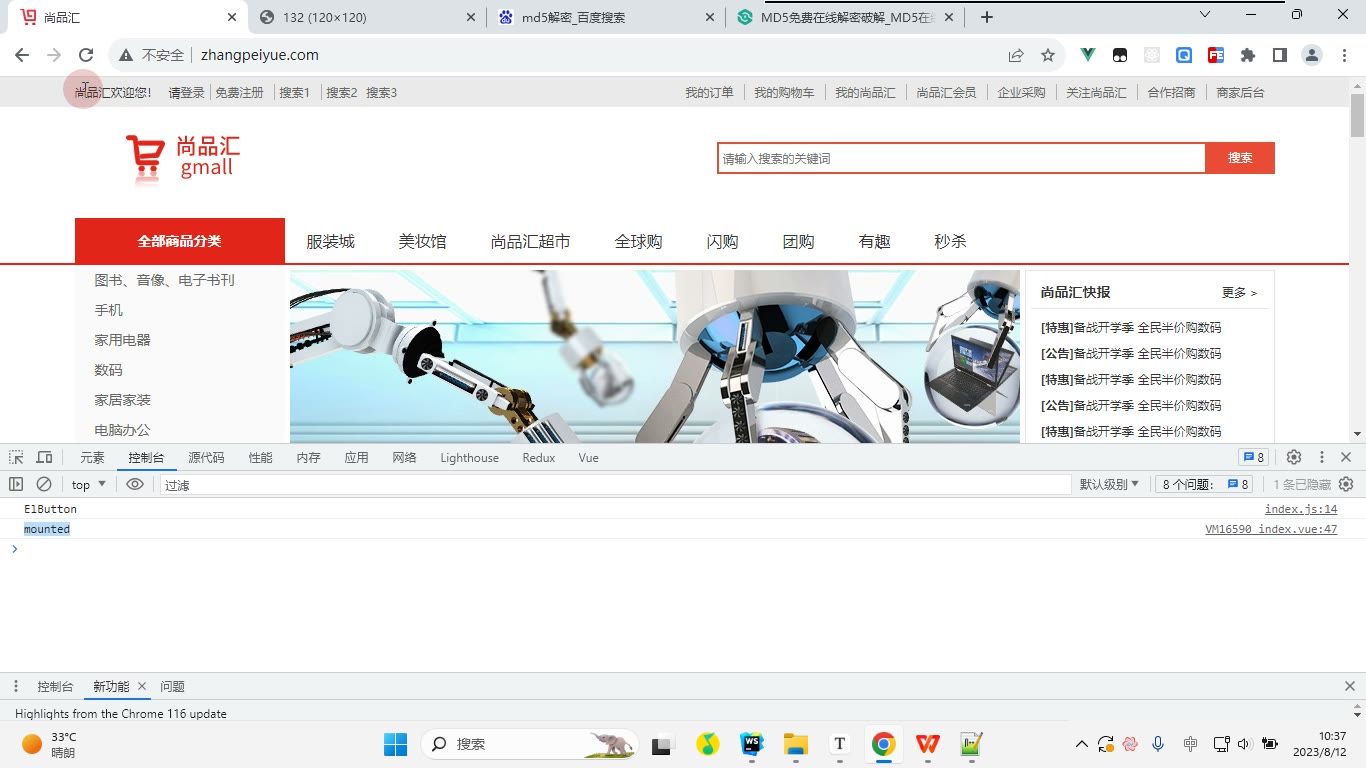Open the drawer three-dot more tools menu
The width and height of the screenshot is (1366, 768).
tap(16, 686)
